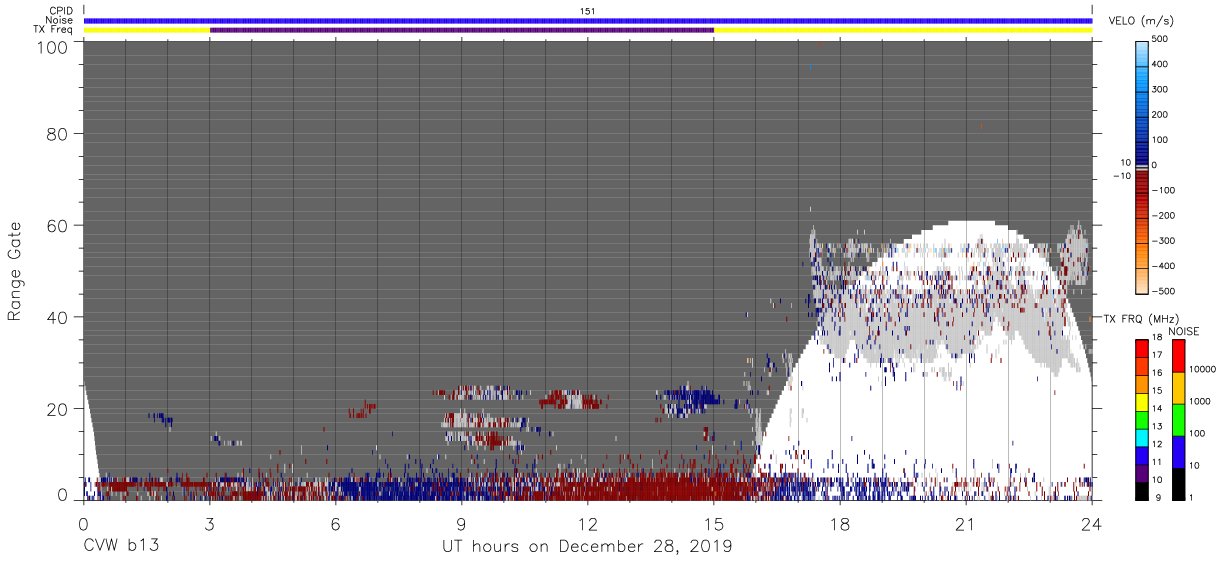Screen dimensions: 1228x567
Task: Click the 20 range gate tick label
Action: (x=57, y=408)
